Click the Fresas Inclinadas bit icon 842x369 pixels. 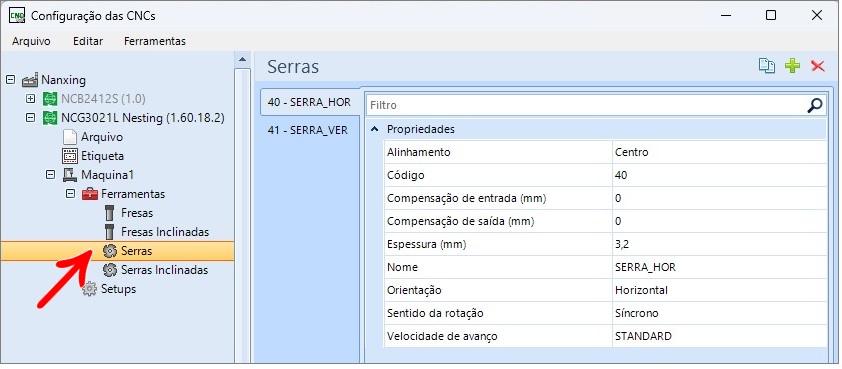coord(110,232)
